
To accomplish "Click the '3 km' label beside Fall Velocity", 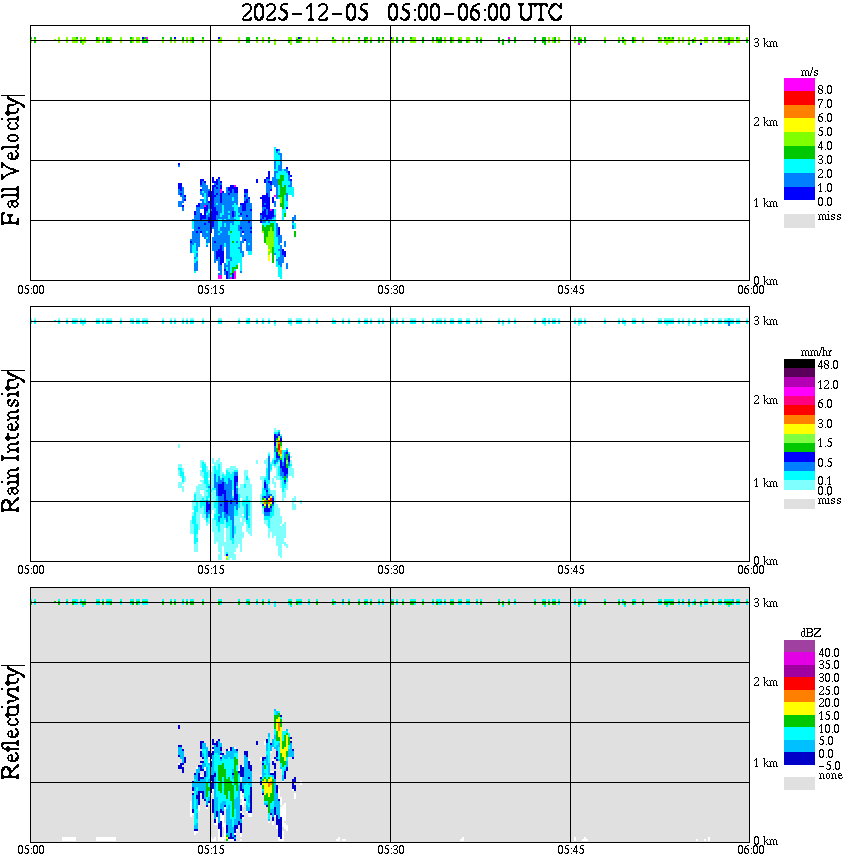I will (x=766, y=43).
